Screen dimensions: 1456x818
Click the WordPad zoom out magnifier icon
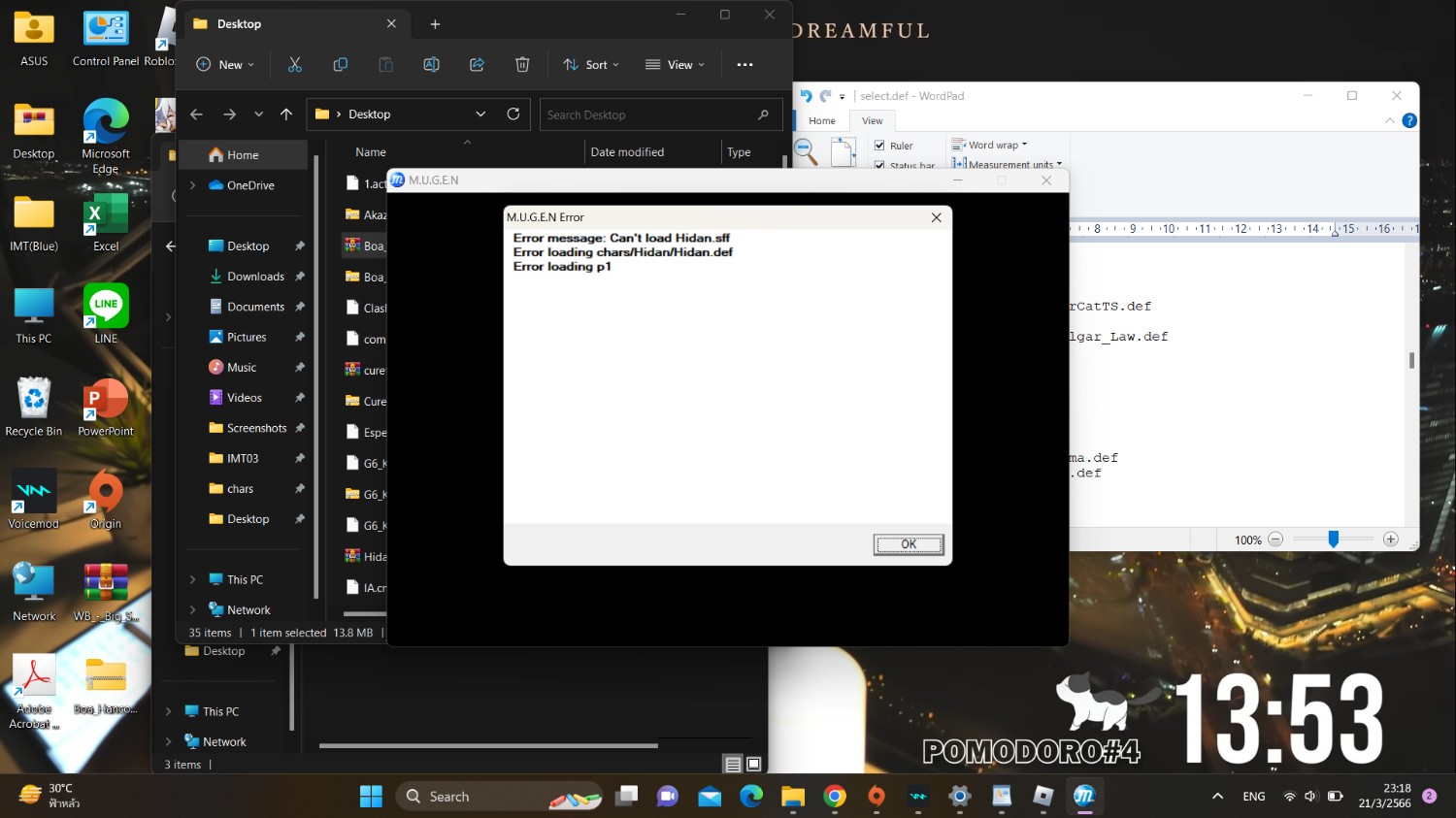pos(805,150)
